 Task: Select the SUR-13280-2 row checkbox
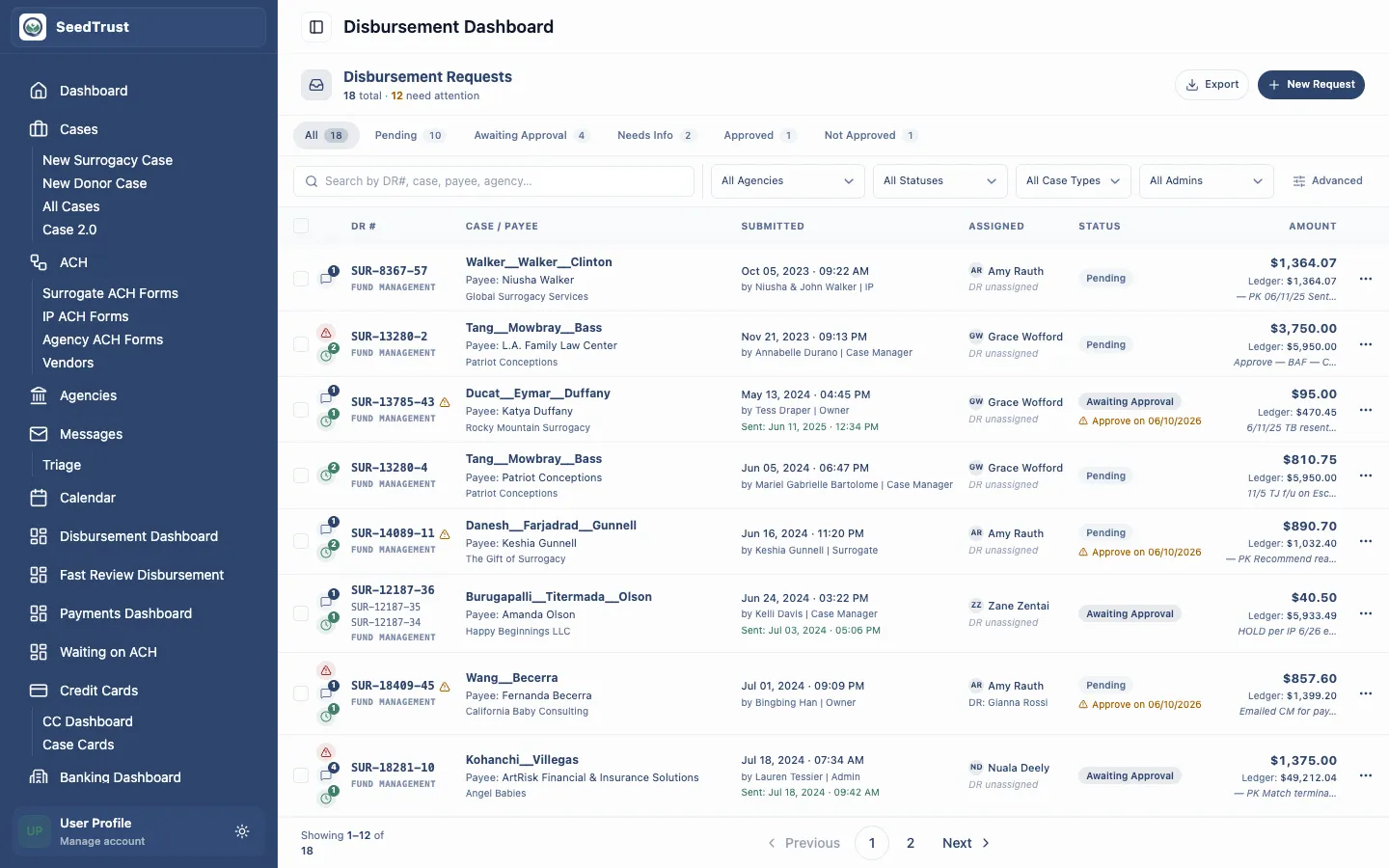(301, 344)
